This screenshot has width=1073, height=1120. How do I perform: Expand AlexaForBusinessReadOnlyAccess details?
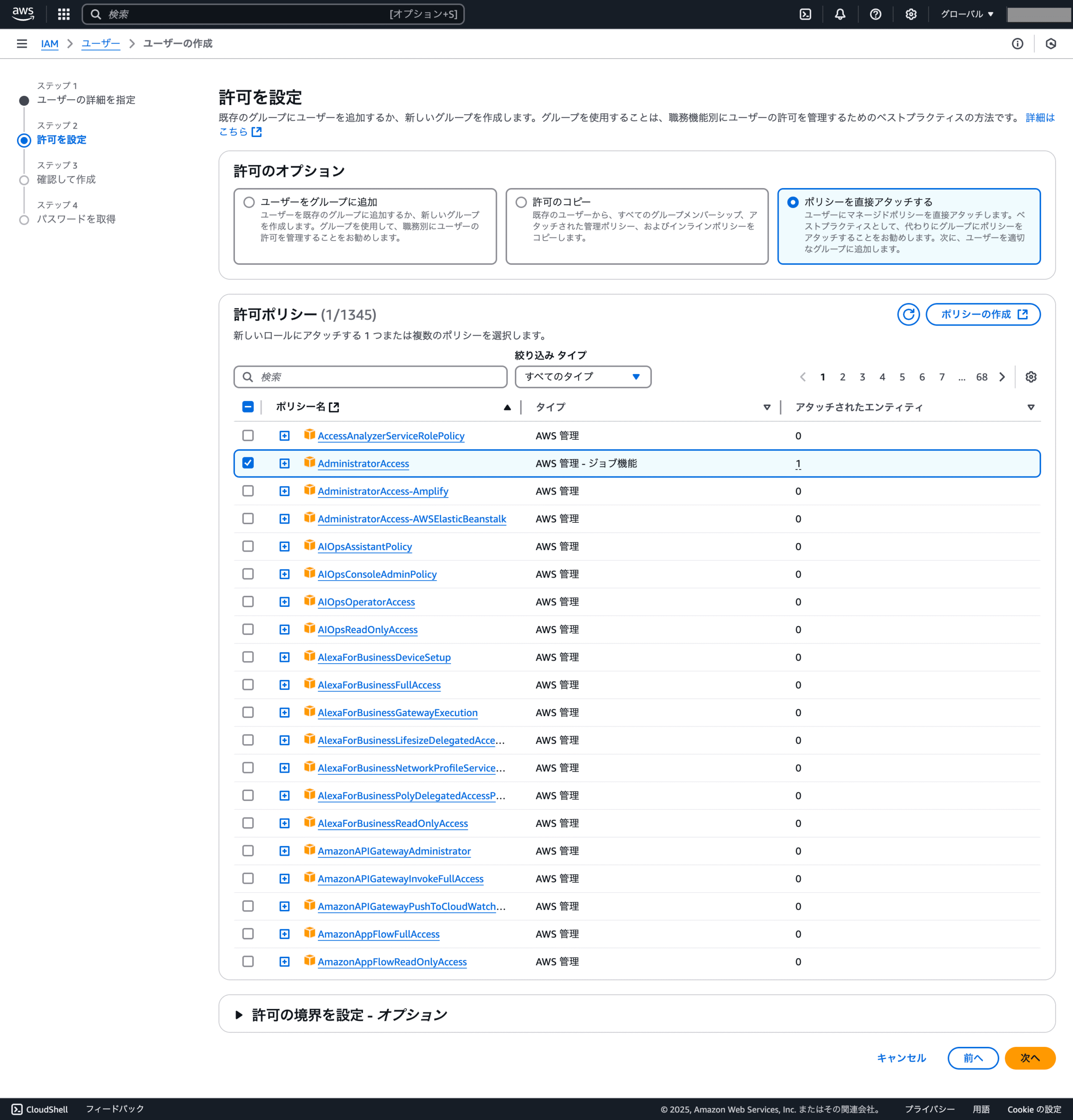point(284,823)
